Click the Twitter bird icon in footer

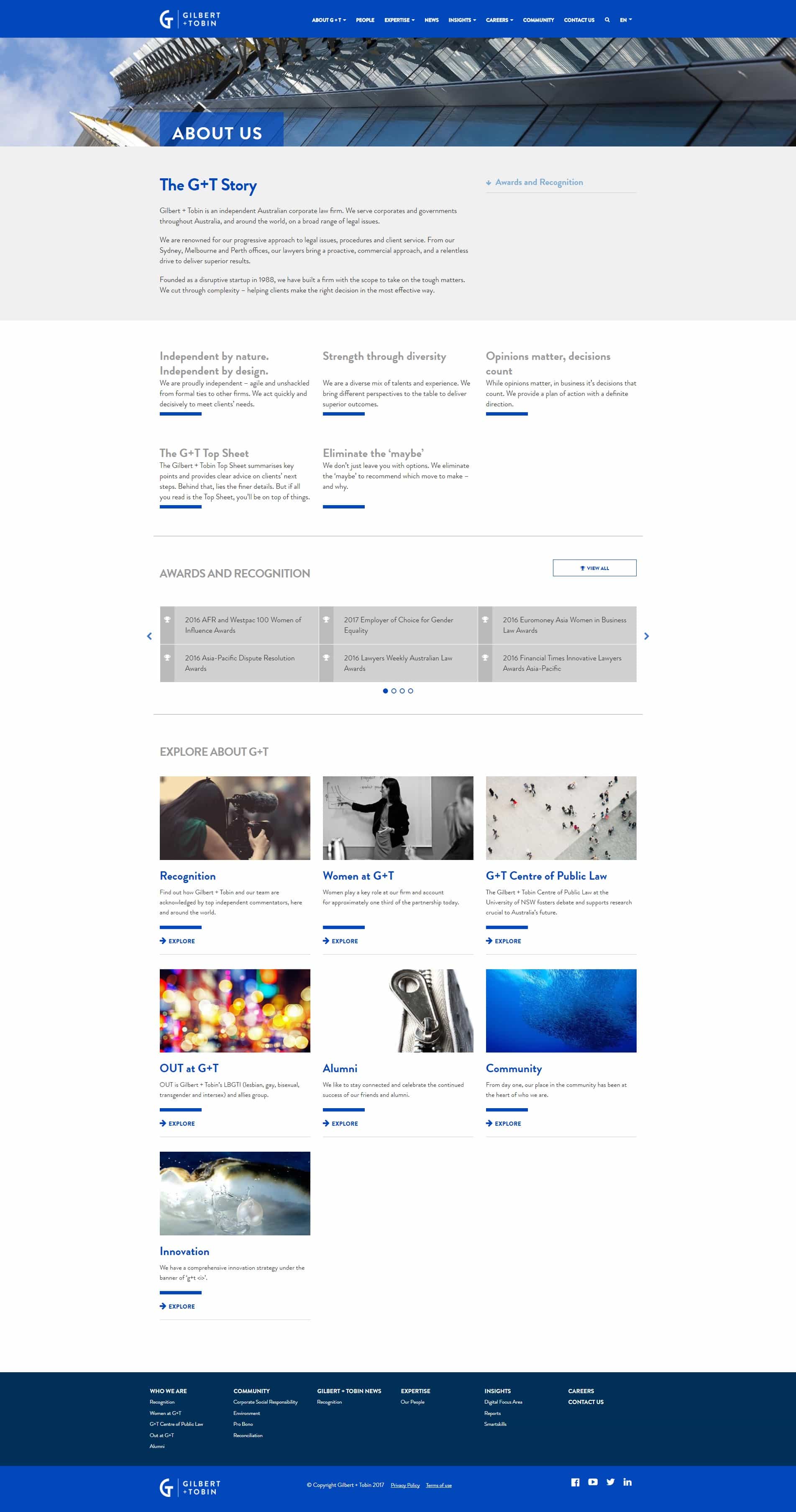click(x=611, y=1482)
